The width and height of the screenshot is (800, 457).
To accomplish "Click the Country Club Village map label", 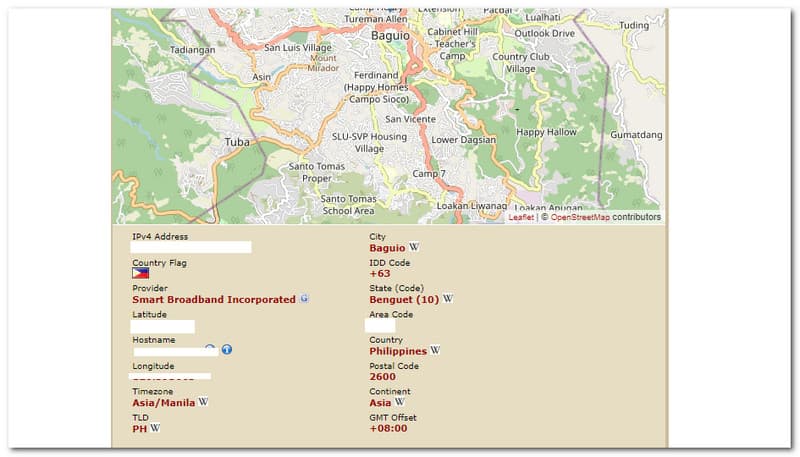I will point(520,63).
